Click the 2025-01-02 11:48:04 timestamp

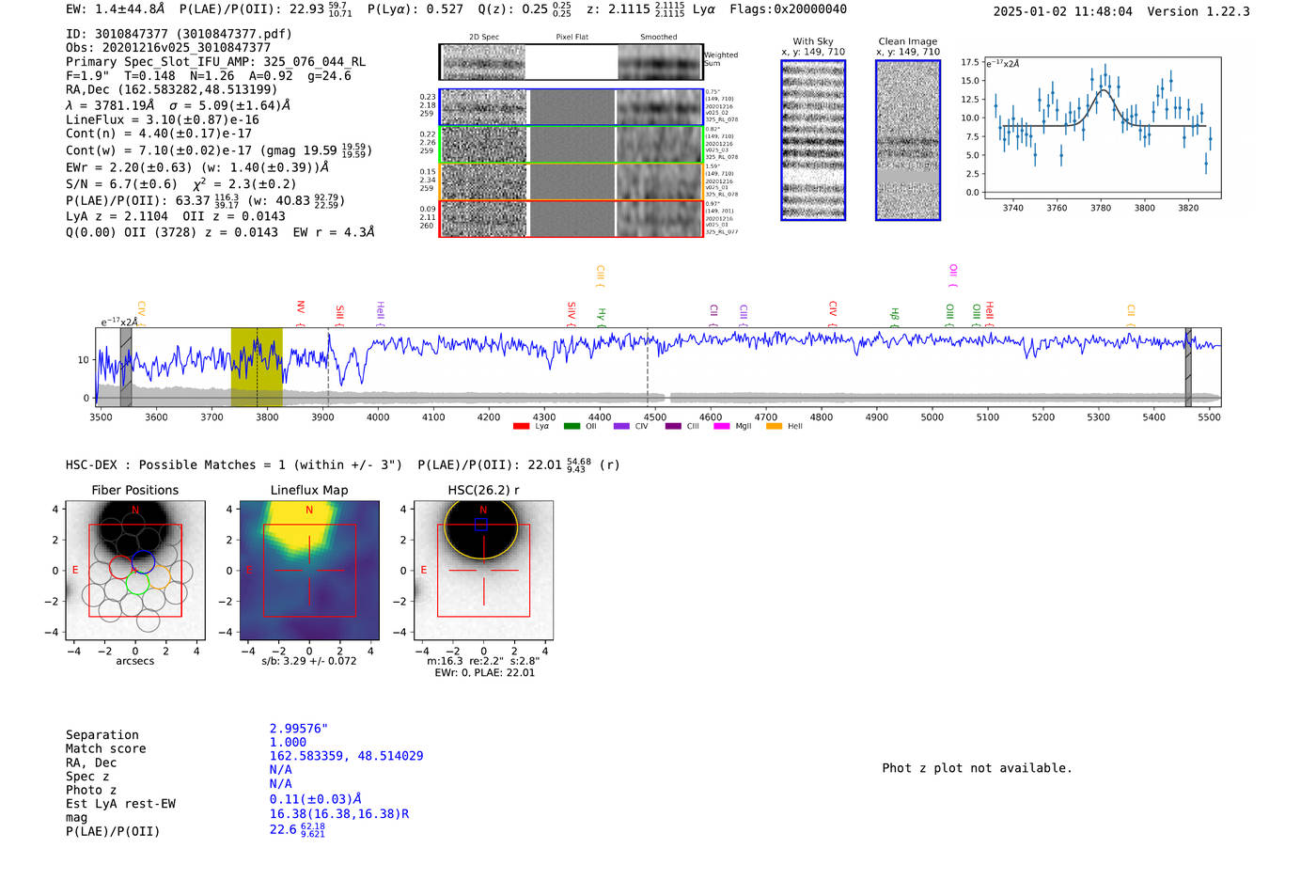pos(1062,11)
